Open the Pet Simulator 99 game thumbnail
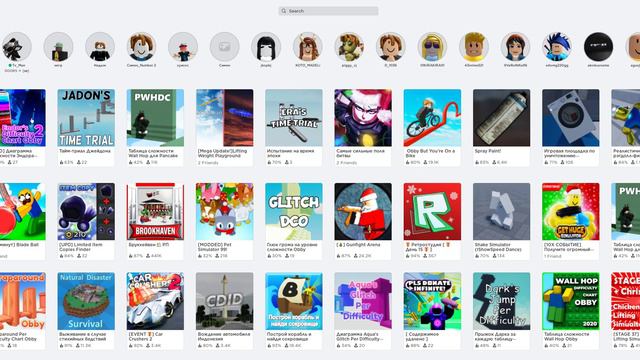The image size is (640, 360). (224, 211)
